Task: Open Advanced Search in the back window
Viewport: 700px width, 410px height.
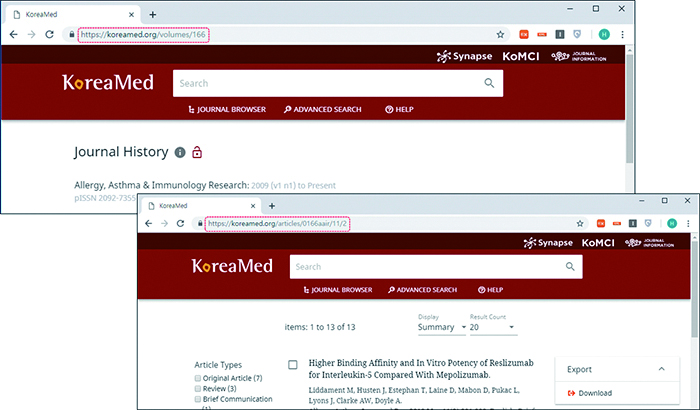Action: pyautogui.click(x=323, y=109)
